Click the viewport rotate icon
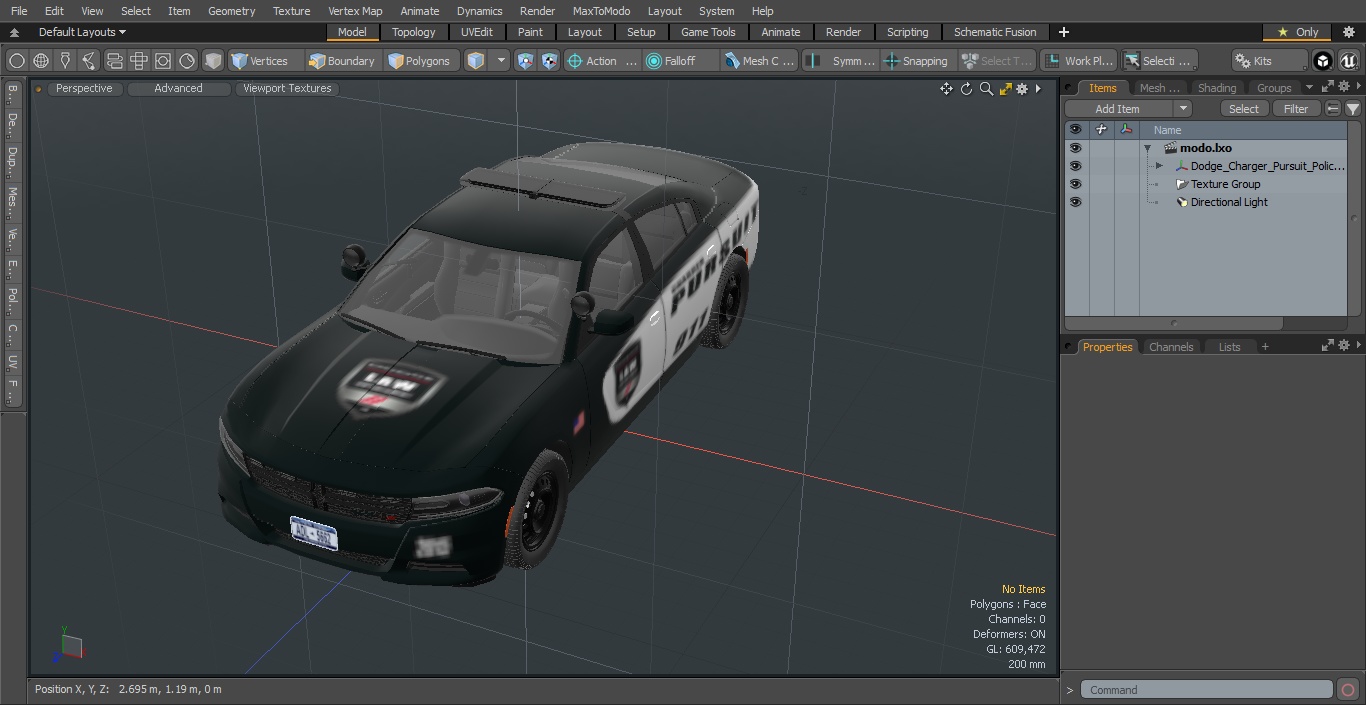The image size is (1366, 705). pyautogui.click(x=966, y=89)
